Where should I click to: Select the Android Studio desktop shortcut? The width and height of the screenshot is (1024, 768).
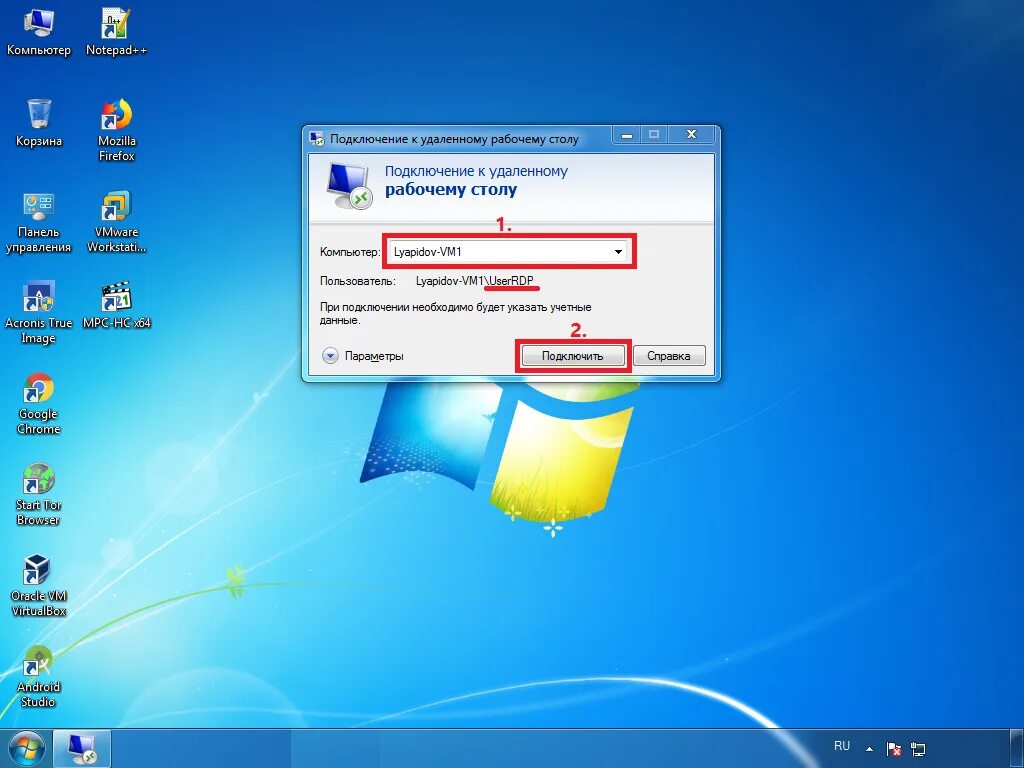point(39,675)
